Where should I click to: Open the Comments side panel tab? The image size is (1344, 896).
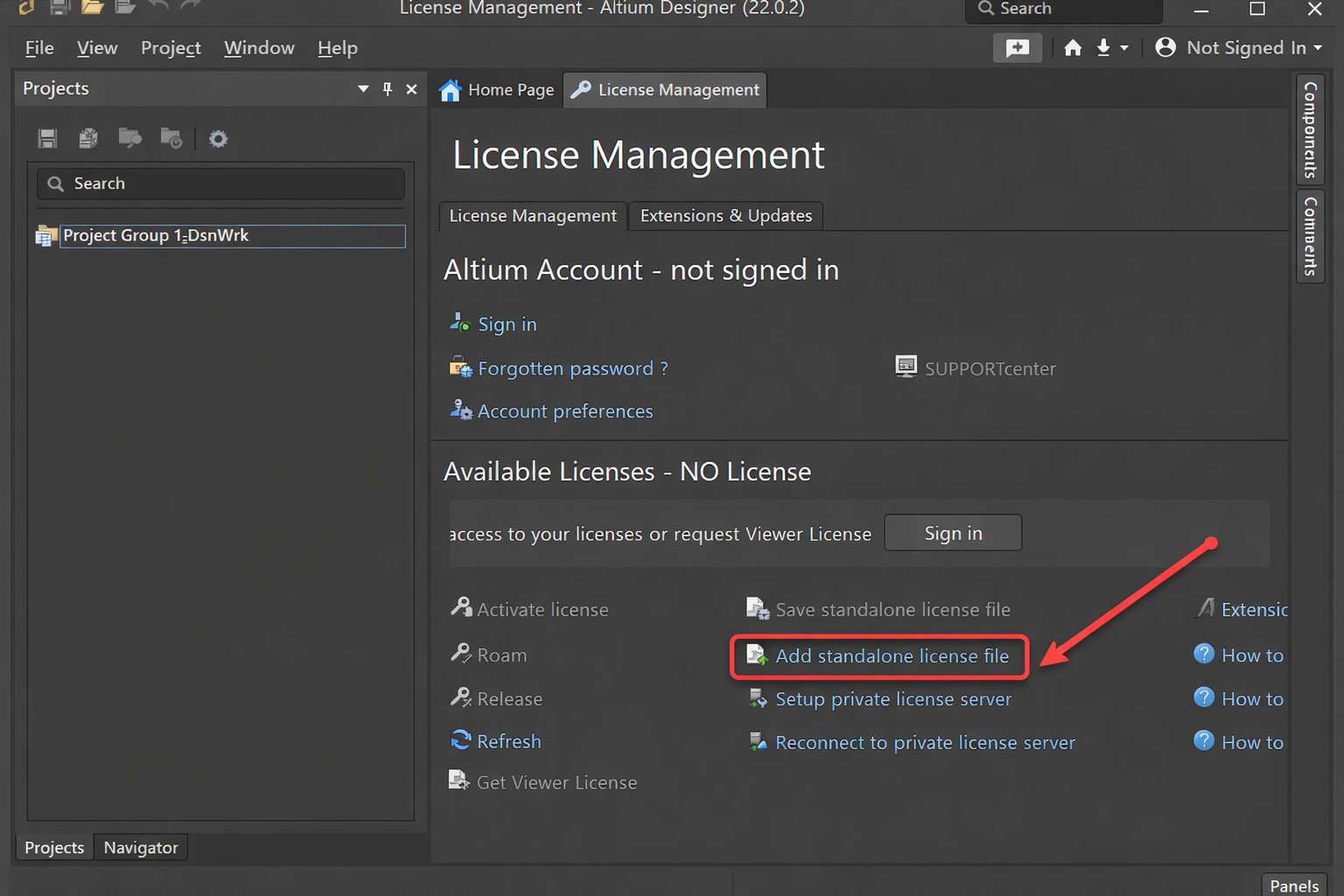click(x=1310, y=236)
